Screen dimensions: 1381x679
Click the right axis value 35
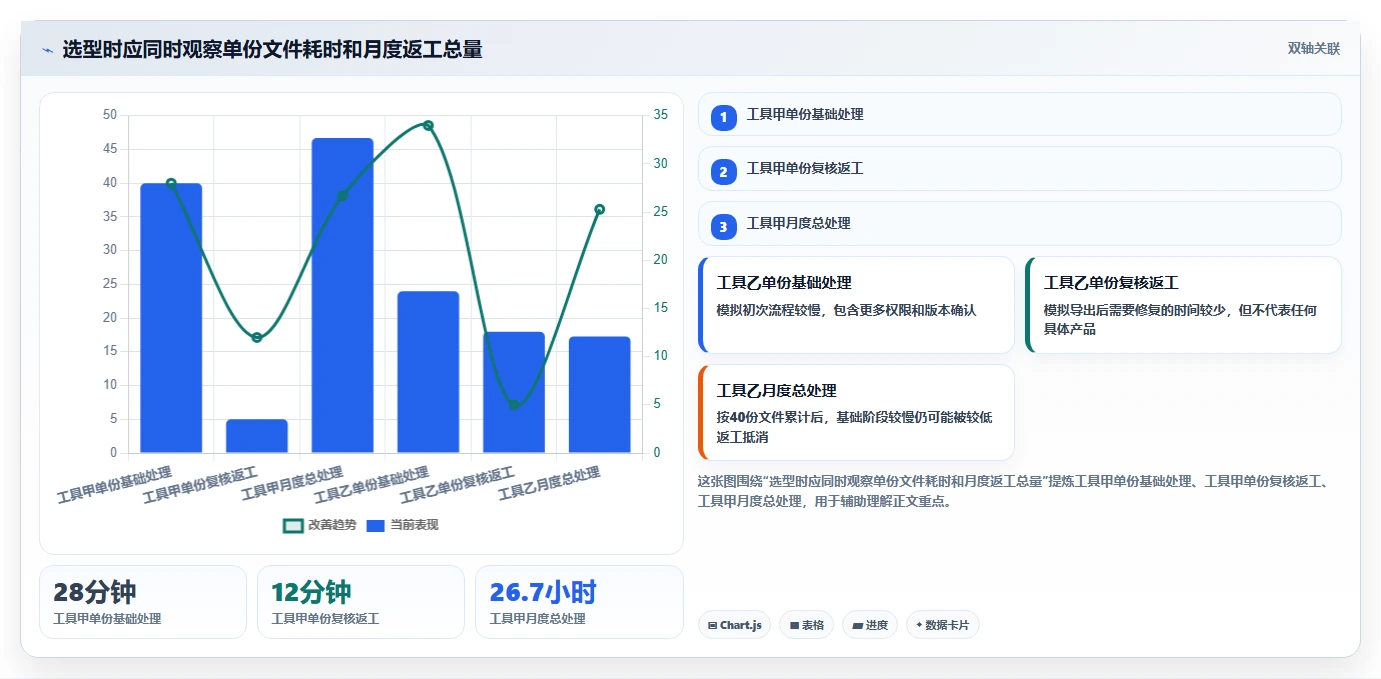(x=661, y=115)
